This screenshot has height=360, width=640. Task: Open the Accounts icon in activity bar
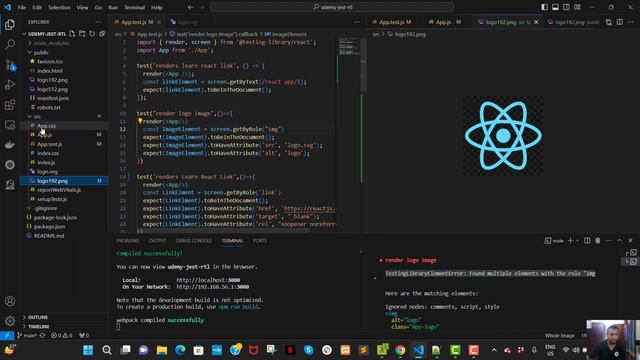coord(10,301)
